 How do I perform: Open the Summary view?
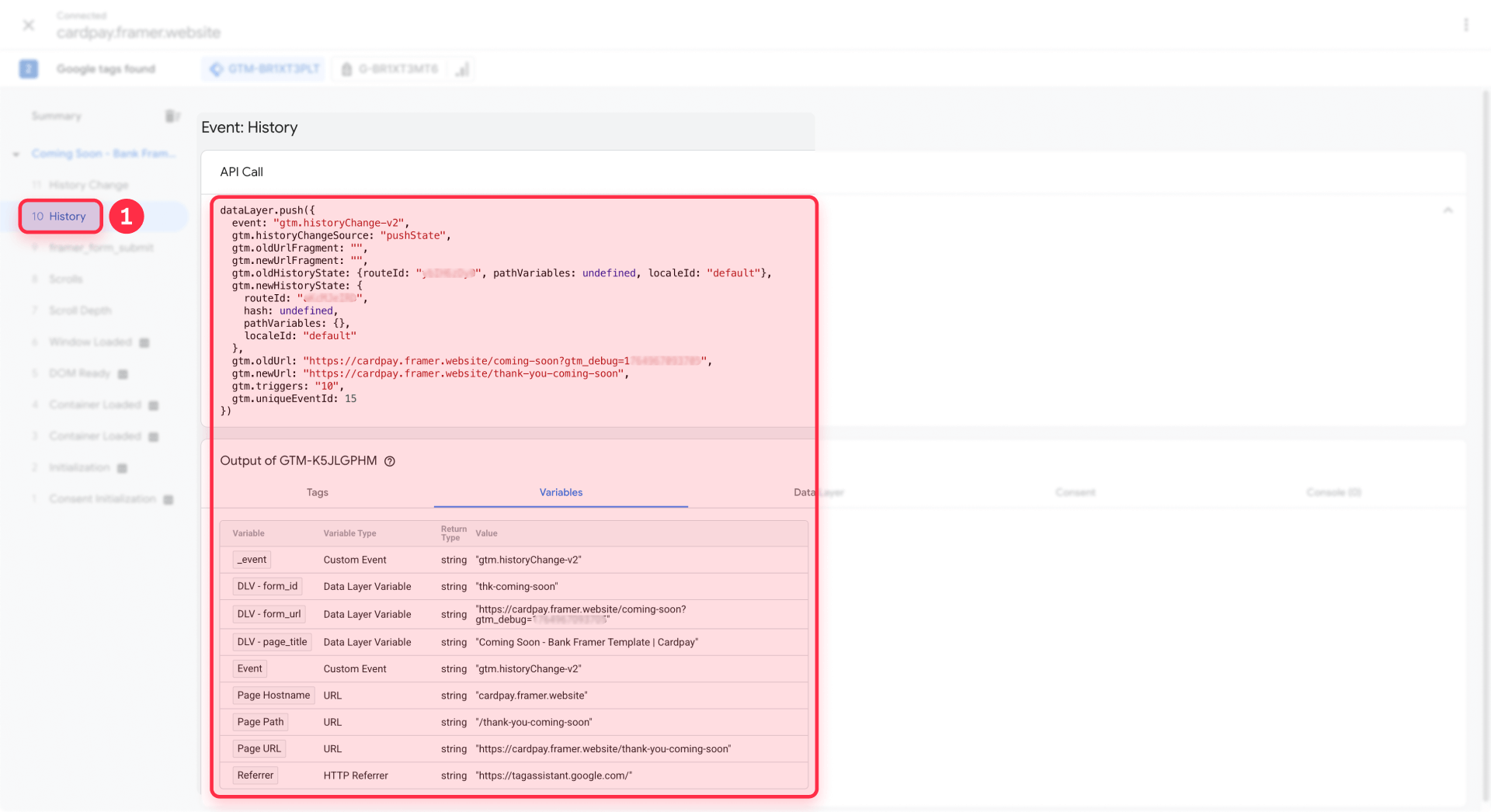[x=56, y=116]
